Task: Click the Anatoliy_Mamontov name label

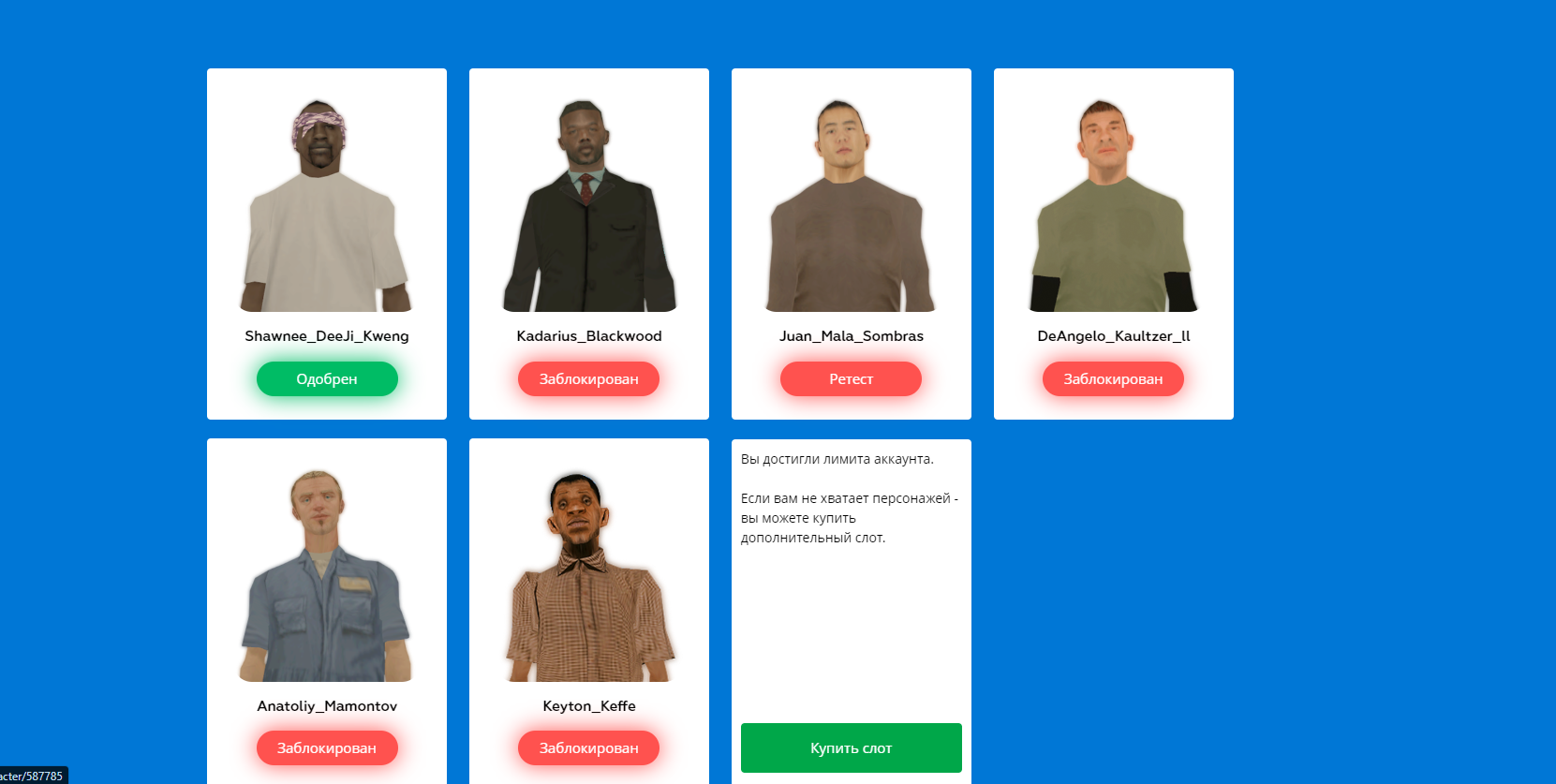Action: pos(327,706)
